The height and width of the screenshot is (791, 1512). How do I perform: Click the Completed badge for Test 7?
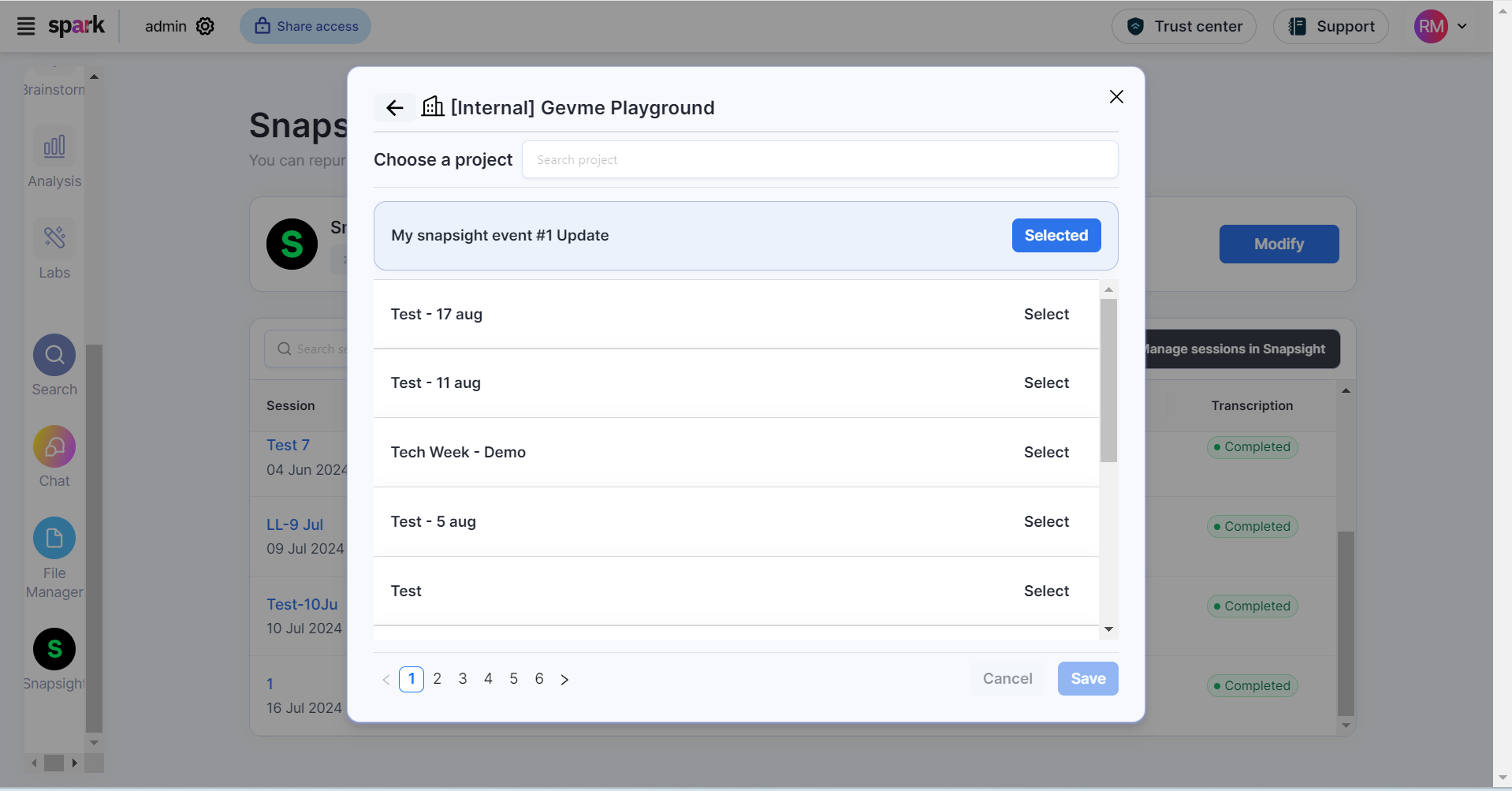(1252, 447)
